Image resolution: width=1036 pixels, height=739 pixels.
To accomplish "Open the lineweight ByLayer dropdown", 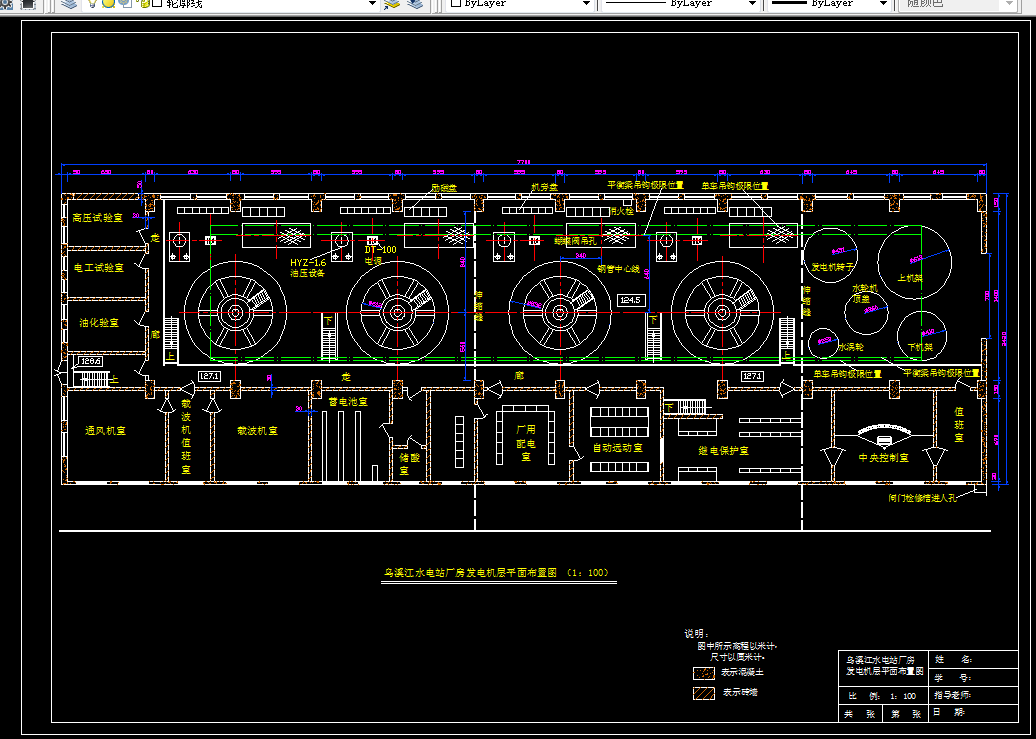I will click(x=883, y=3).
